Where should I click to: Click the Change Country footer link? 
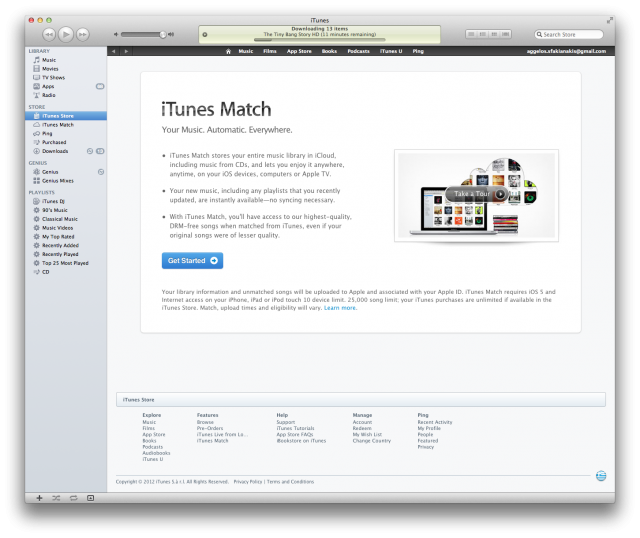pyautogui.click(x=372, y=441)
